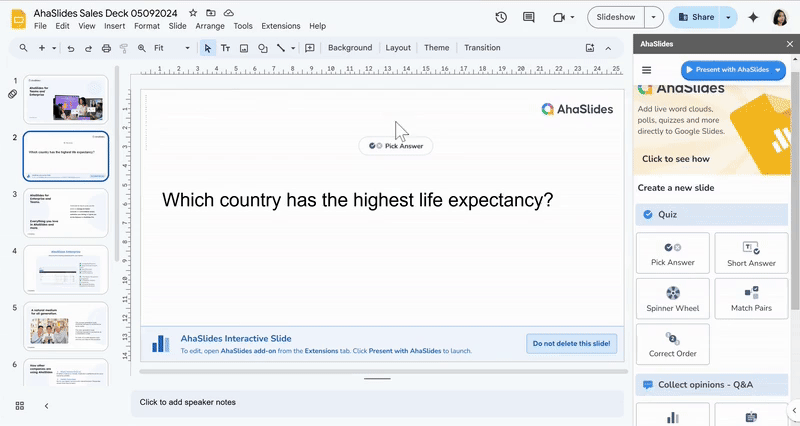Expand the line tool options arrow
The width and height of the screenshot is (800, 426).
[x=293, y=48]
